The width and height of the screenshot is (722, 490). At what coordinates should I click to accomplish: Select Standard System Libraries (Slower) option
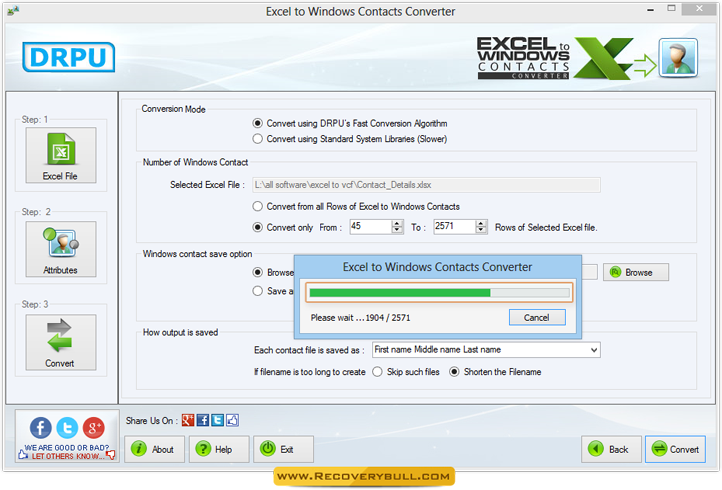pyautogui.click(x=257, y=139)
